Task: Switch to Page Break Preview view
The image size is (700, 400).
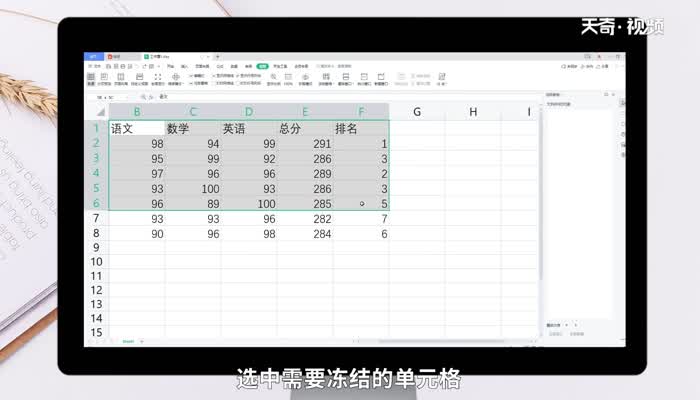Action: 104,79
